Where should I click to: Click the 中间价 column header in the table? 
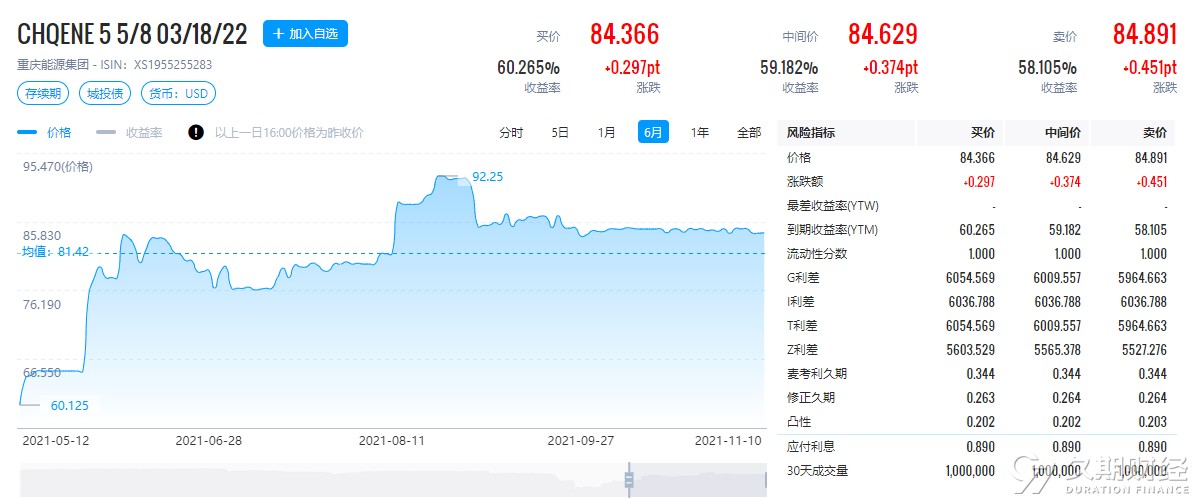1062,133
